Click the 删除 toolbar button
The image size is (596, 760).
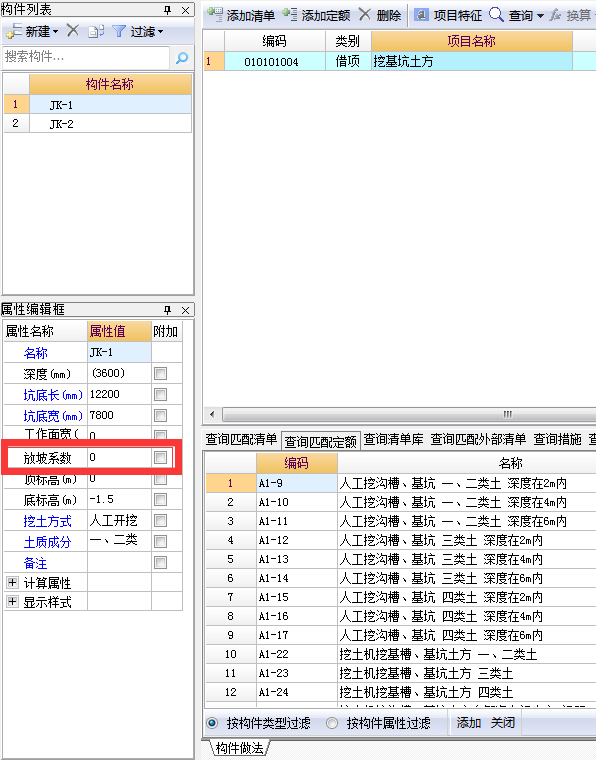(380, 15)
